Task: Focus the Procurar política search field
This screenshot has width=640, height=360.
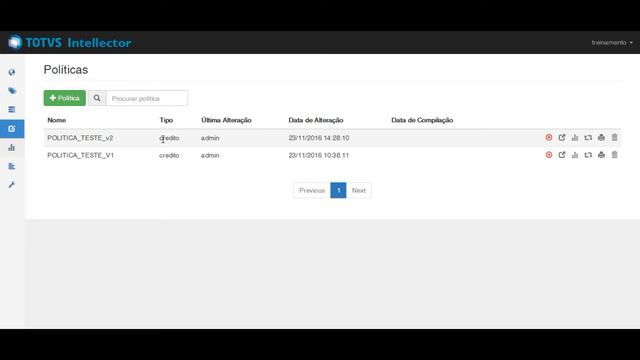Action: click(x=147, y=98)
